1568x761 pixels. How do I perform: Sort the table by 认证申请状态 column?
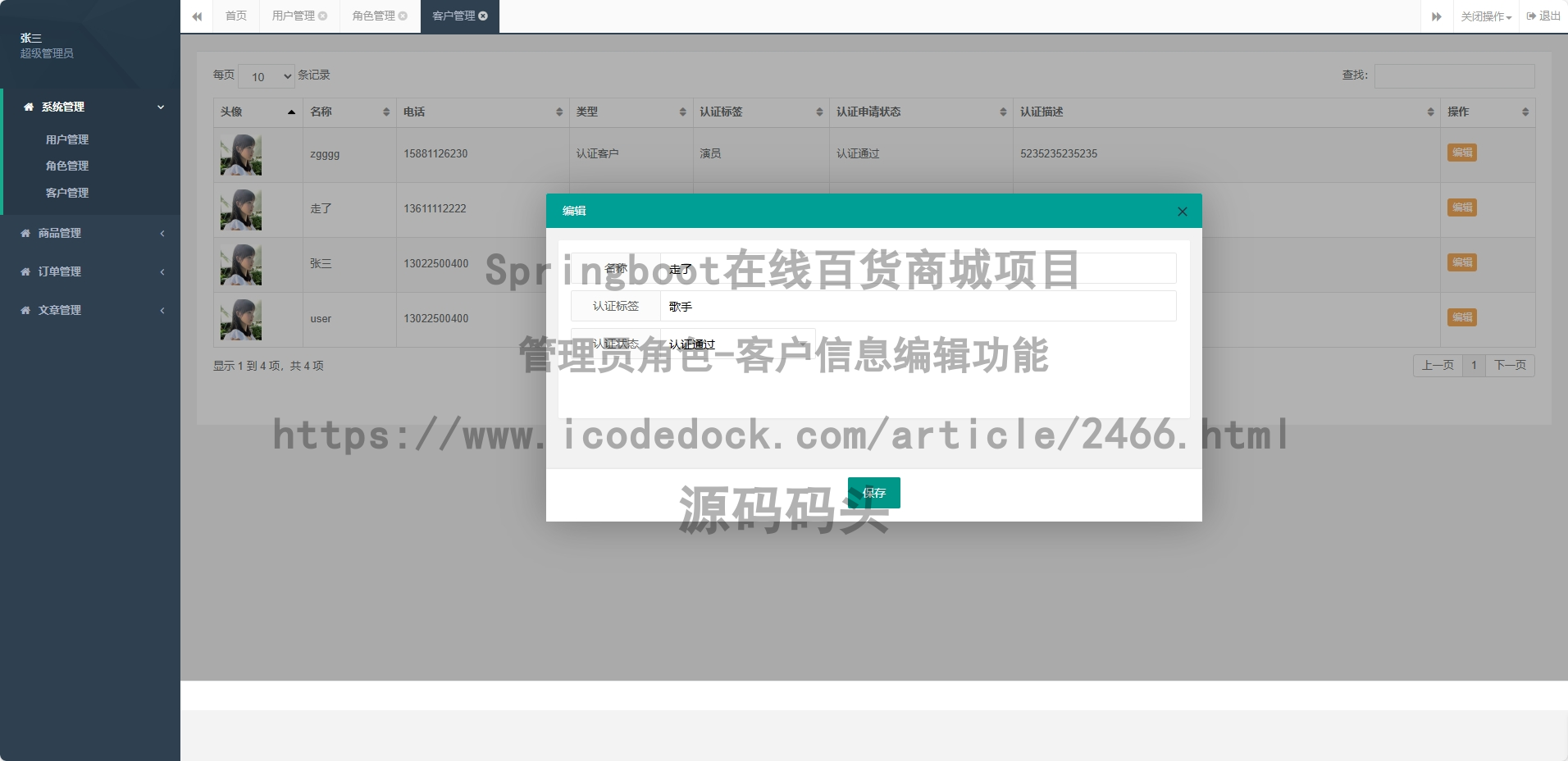coord(1003,112)
